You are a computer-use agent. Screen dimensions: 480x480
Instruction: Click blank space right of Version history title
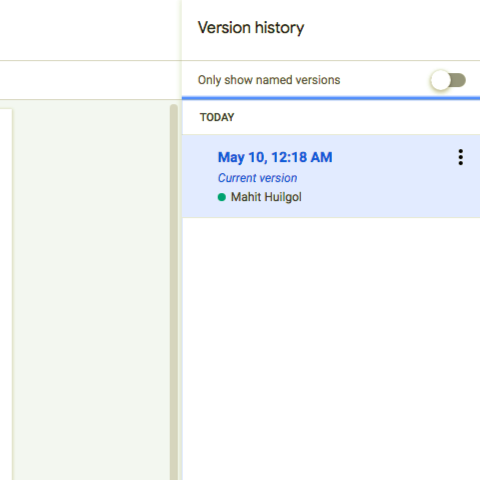tap(392, 28)
